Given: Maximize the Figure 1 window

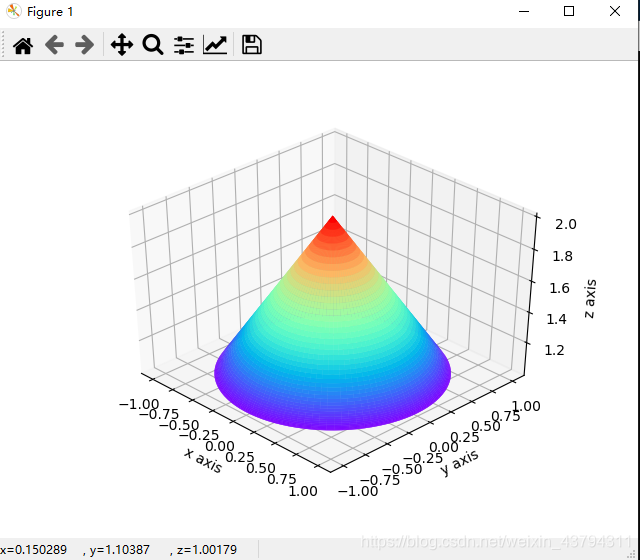Looking at the screenshot, I should coord(569,11).
